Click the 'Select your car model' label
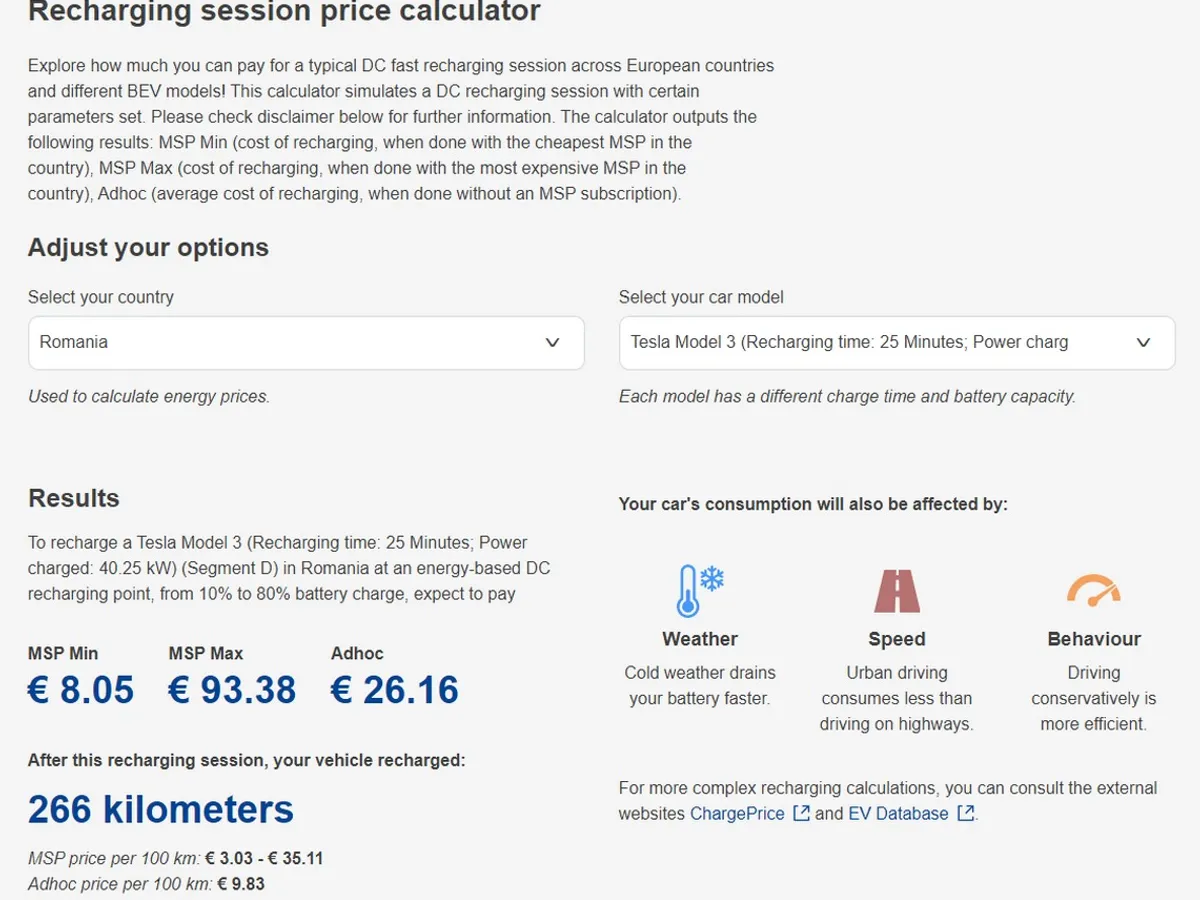Viewport: 1200px width, 900px height. point(701,297)
